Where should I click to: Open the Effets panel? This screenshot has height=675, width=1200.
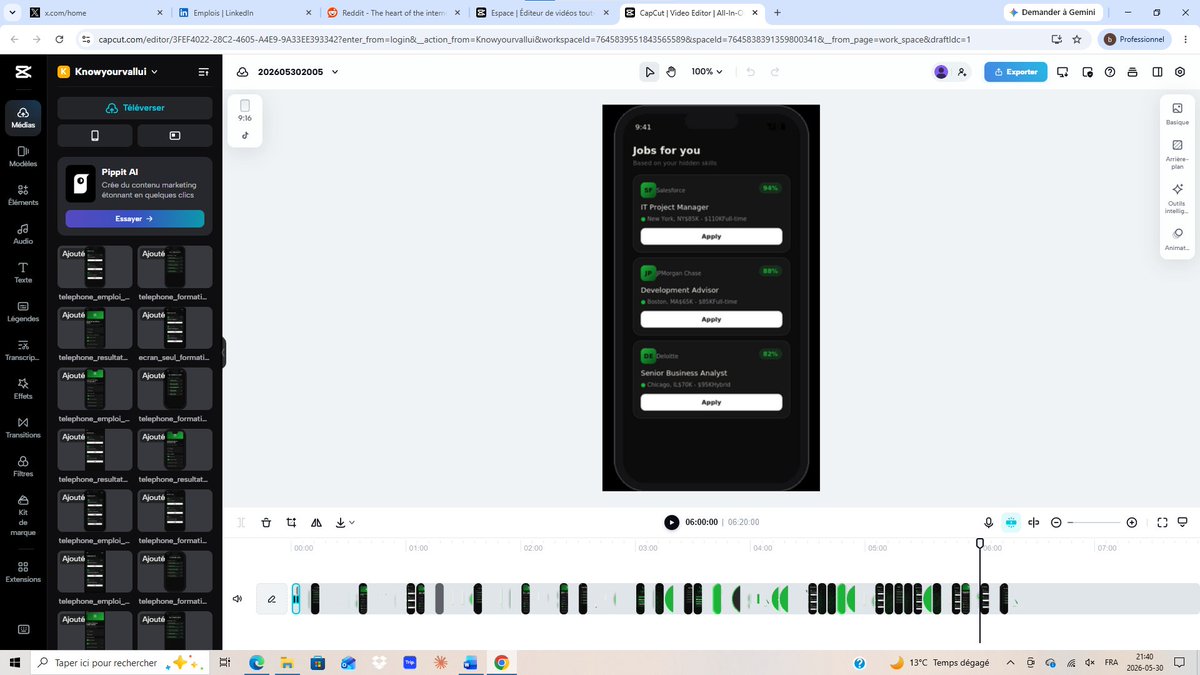pos(23,388)
